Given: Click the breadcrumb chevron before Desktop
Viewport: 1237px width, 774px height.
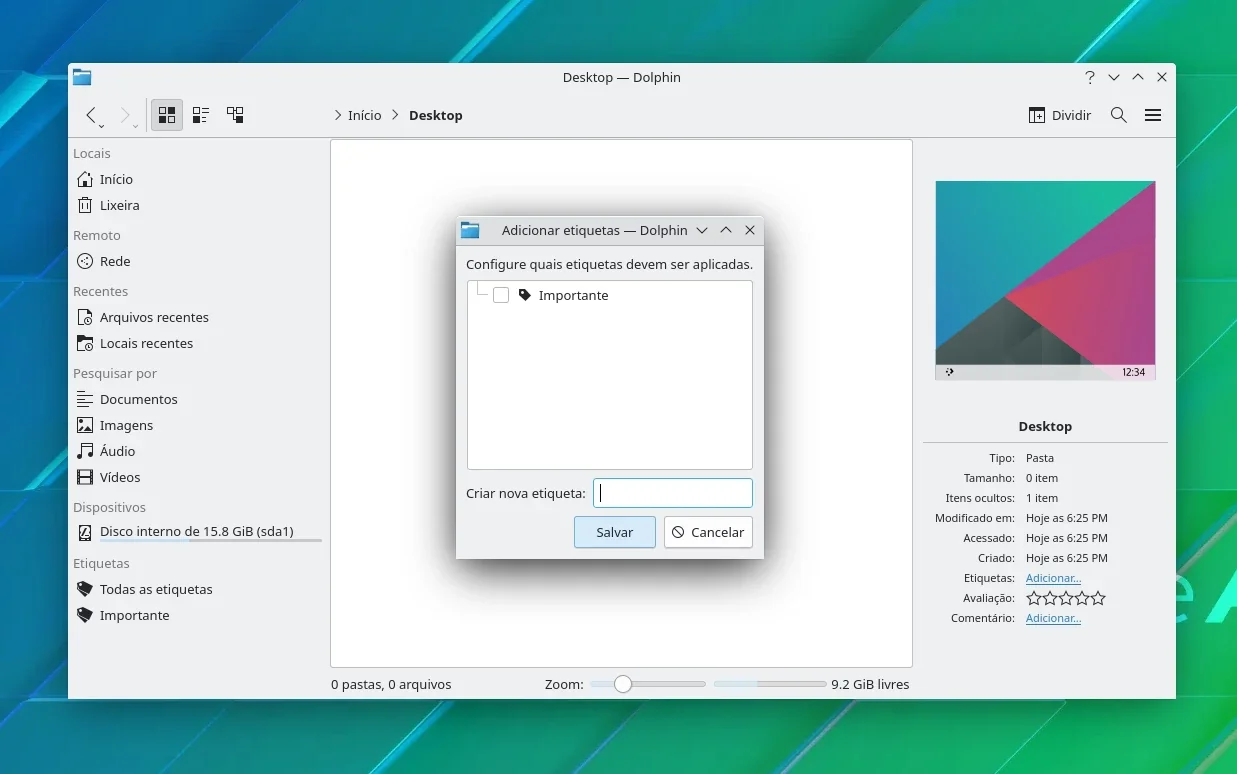Looking at the screenshot, I should [396, 115].
